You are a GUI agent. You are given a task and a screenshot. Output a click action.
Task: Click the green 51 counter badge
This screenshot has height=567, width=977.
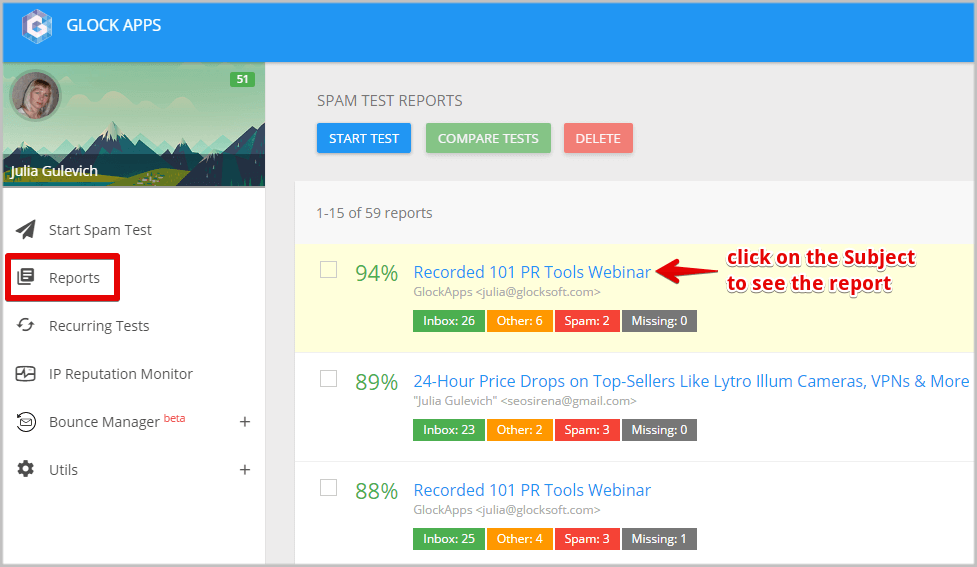coord(242,79)
